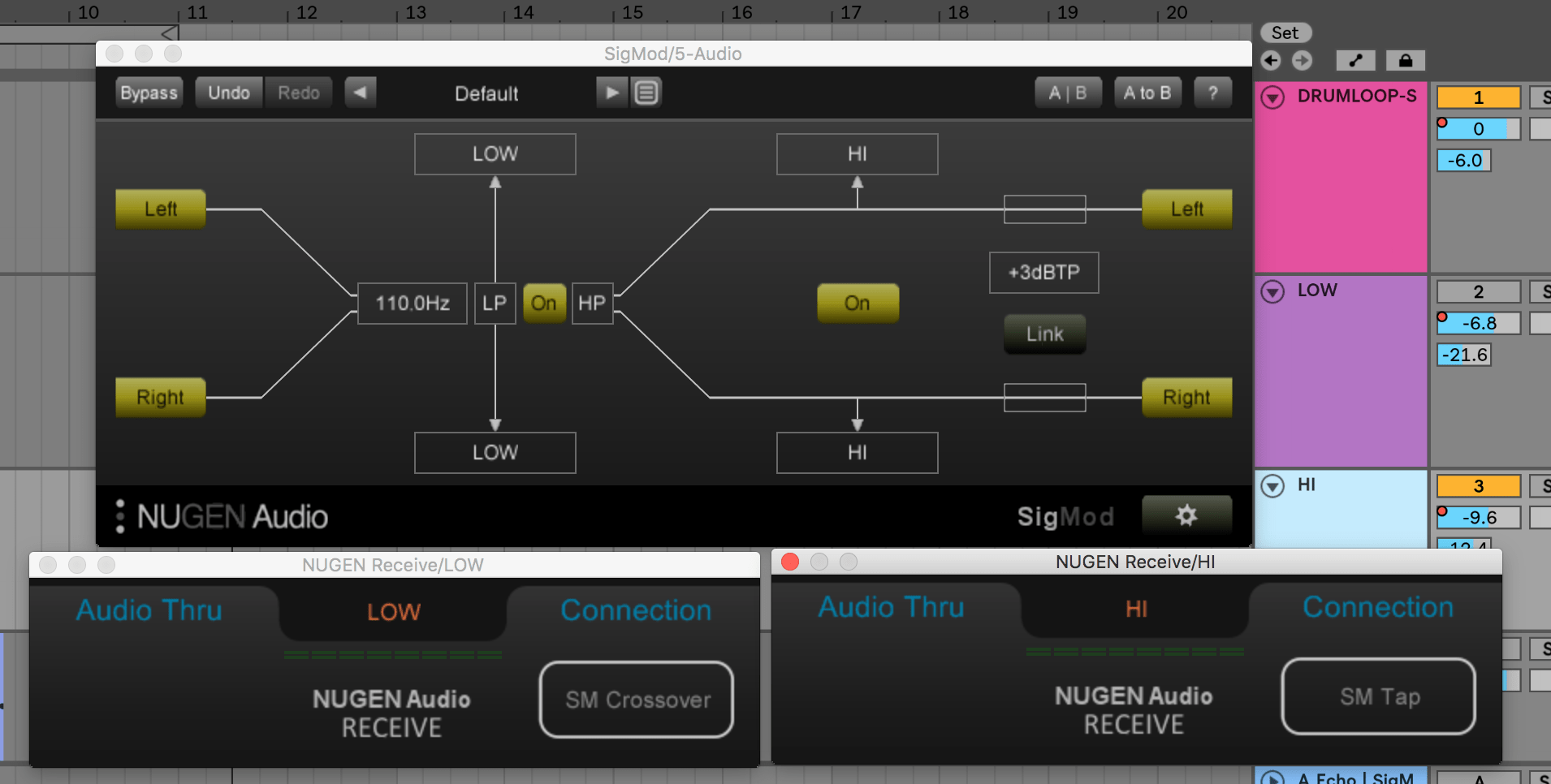Click bar 15 in the timeline ruler

[x=633, y=12]
